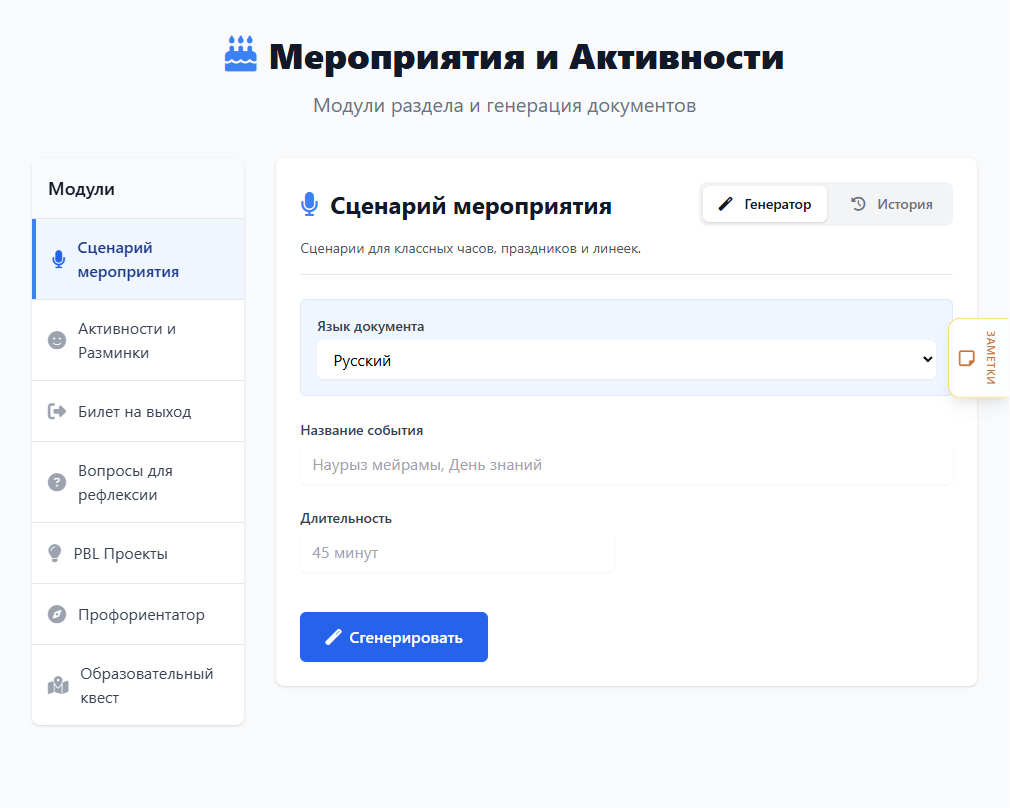Click the history clock icon in История tab
Screen dimensions: 1010x808
coord(858,204)
